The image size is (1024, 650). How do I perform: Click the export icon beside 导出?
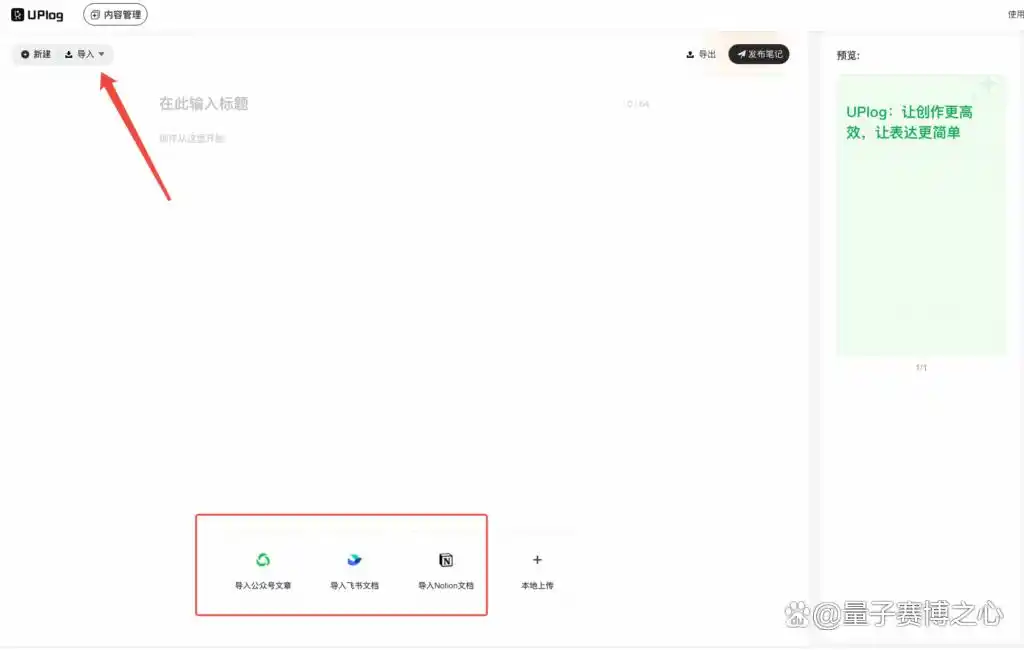(690, 54)
